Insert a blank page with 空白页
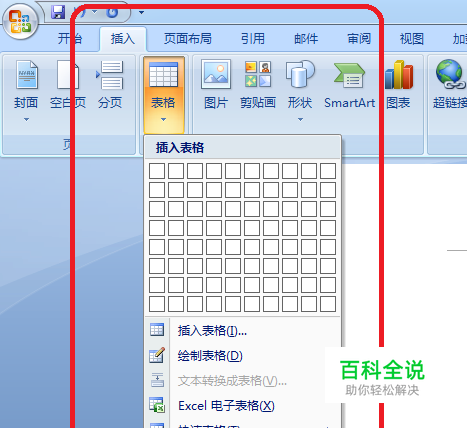 pyautogui.click(x=68, y=85)
